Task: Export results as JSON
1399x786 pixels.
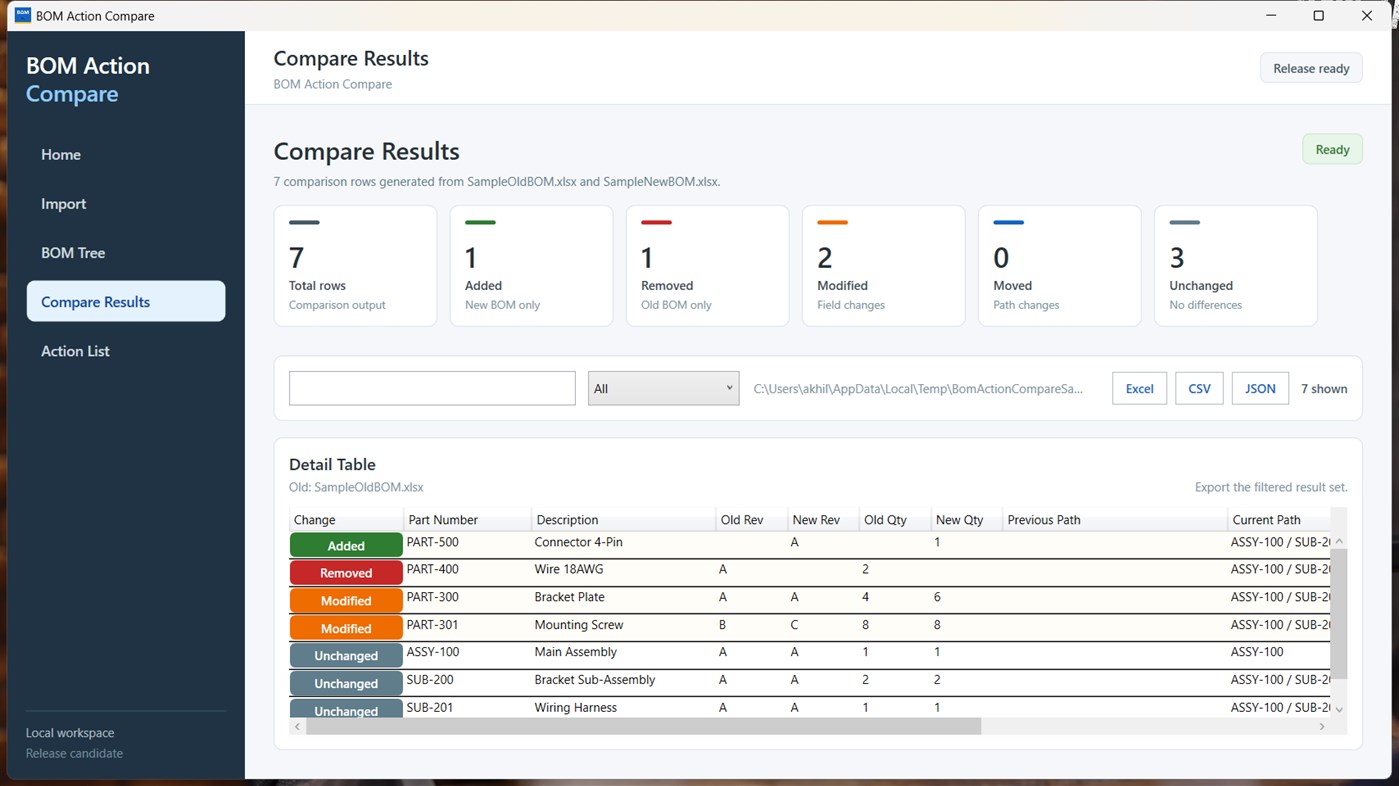Action: 1260,388
